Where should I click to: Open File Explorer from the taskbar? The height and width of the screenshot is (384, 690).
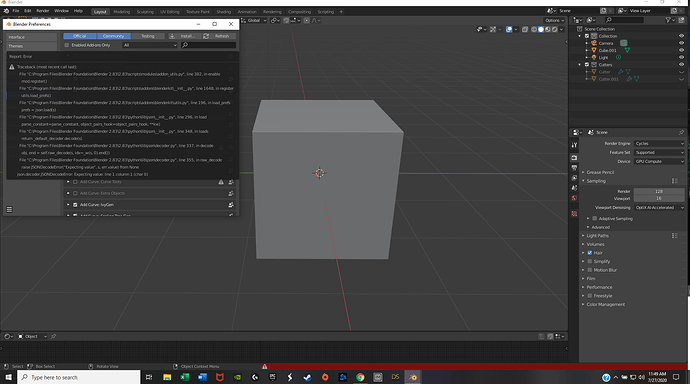pyautogui.click(x=167, y=377)
